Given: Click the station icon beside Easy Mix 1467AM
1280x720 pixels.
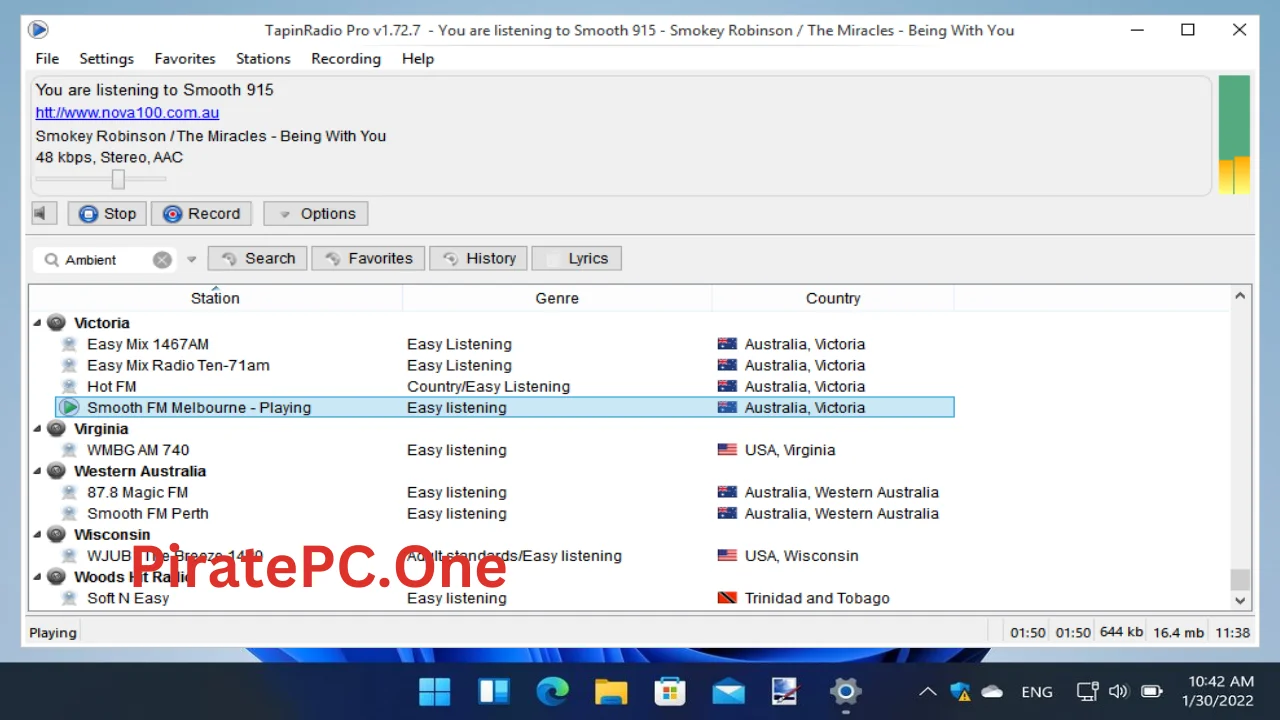Looking at the screenshot, I should [x=69, y=344].
